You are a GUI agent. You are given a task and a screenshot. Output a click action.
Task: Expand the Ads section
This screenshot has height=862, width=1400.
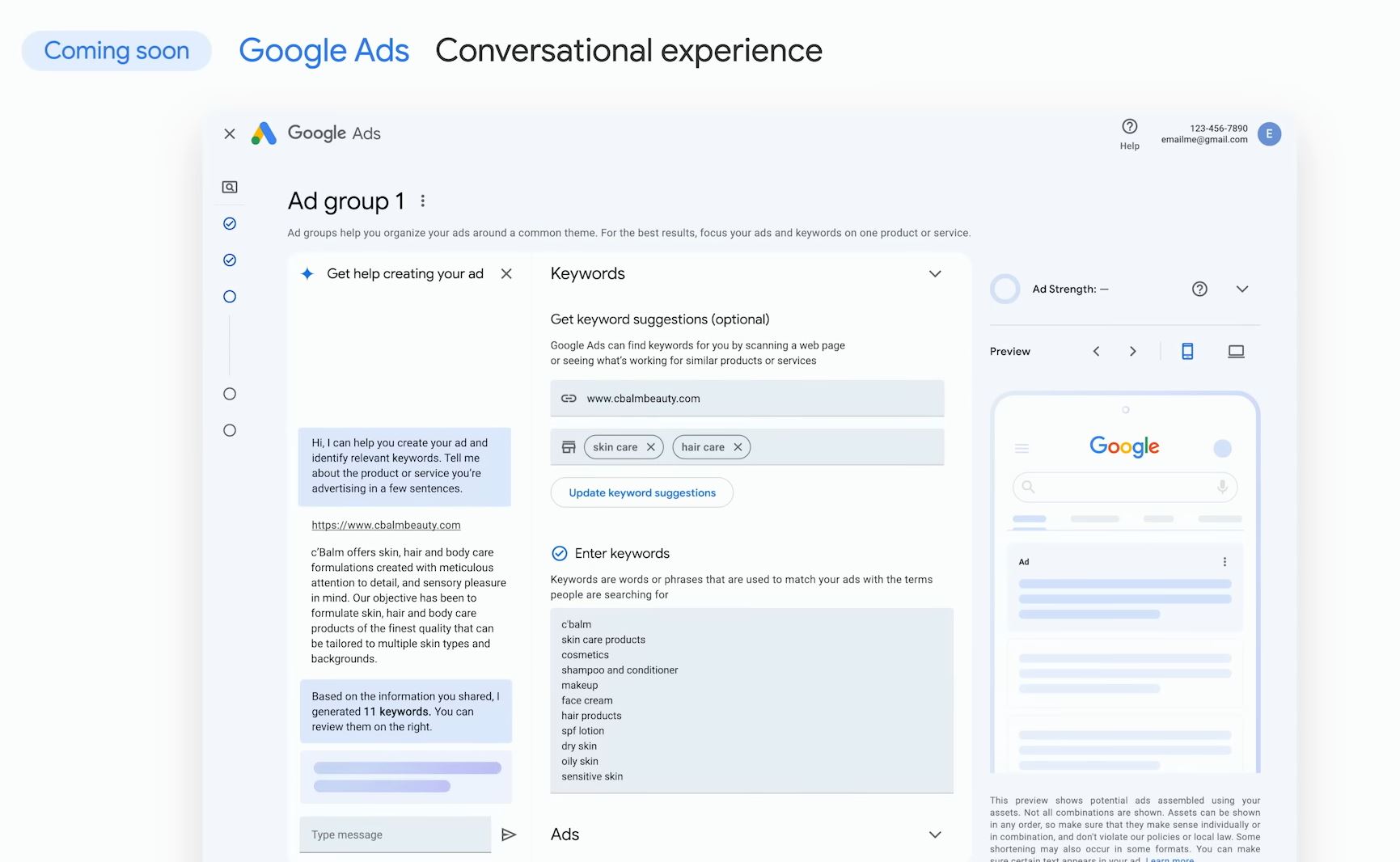935,835
